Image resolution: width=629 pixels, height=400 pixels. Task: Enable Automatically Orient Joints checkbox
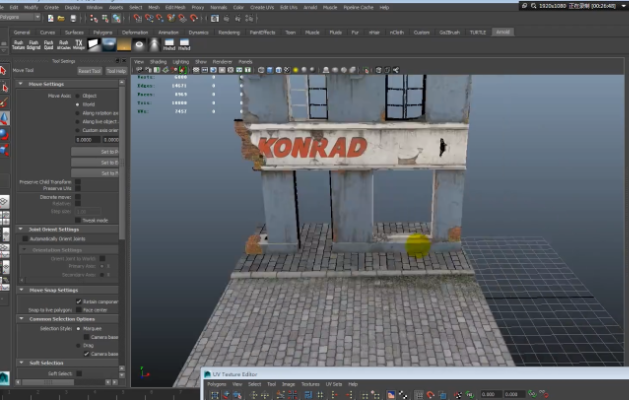click(25, 239)
